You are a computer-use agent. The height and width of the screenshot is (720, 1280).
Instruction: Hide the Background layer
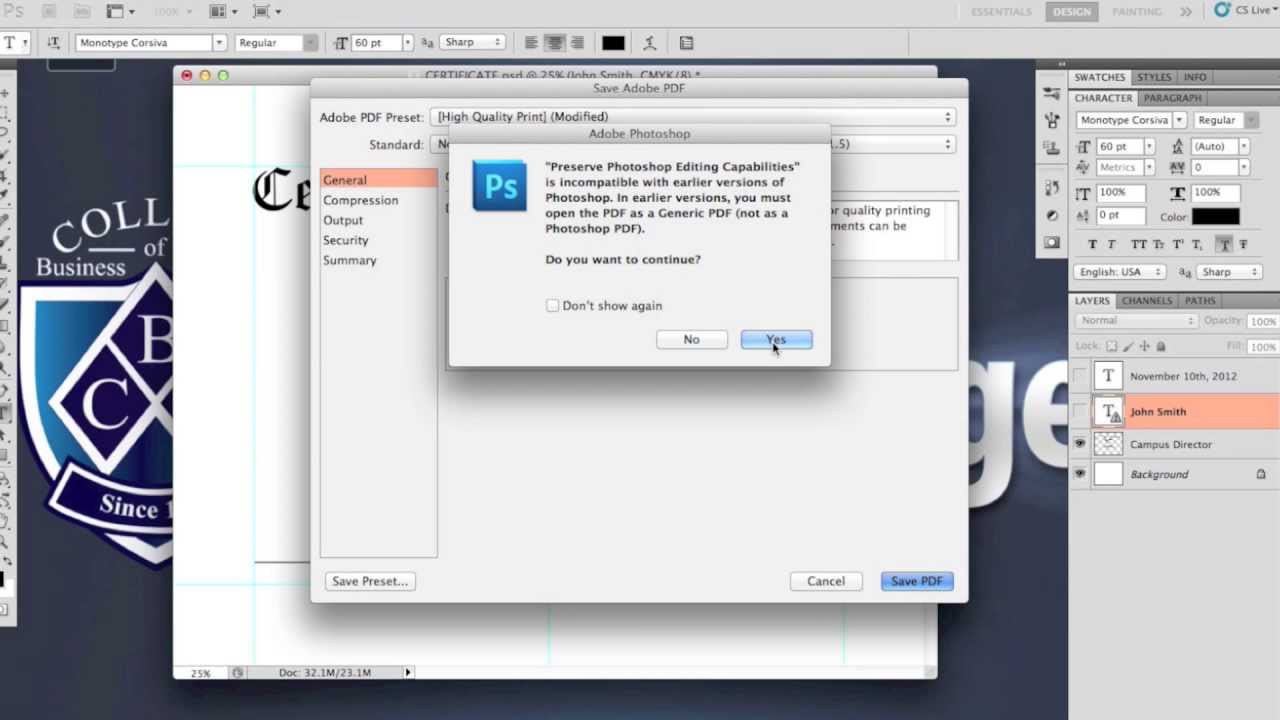point(1080,474)
